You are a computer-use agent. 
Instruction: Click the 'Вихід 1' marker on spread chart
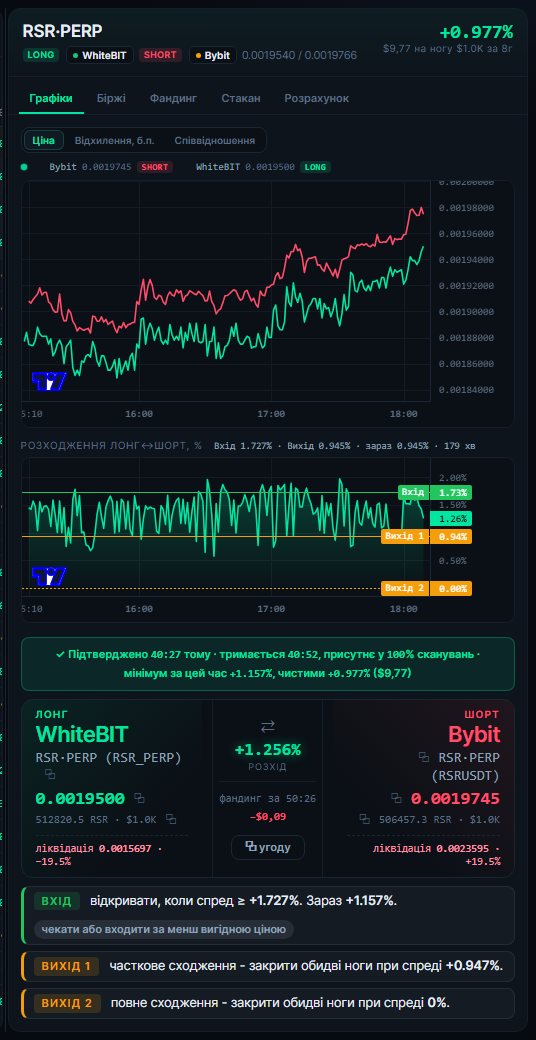404,536
